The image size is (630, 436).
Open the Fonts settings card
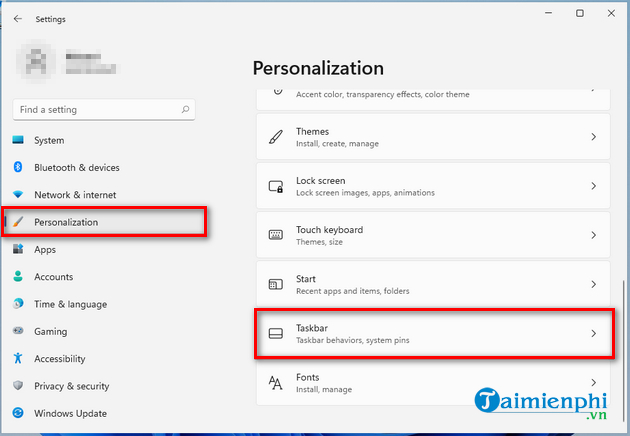[433, 383]
